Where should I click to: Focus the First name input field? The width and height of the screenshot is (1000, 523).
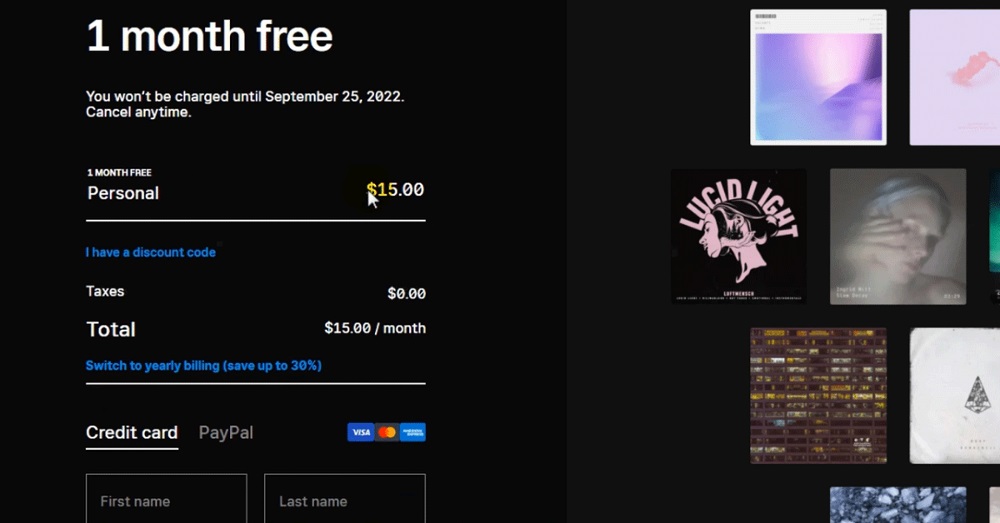tap(166, 499)
